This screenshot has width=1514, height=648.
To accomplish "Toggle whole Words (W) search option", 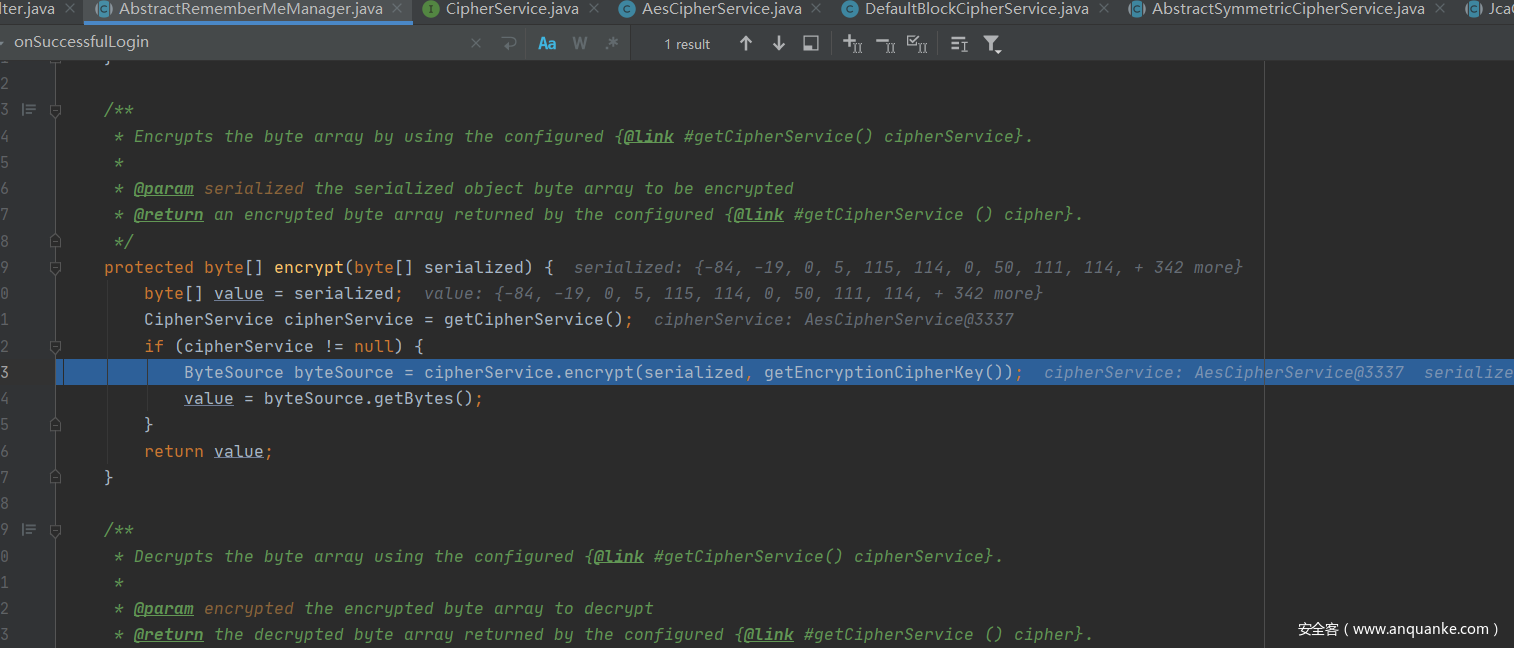I will (579, 44).
